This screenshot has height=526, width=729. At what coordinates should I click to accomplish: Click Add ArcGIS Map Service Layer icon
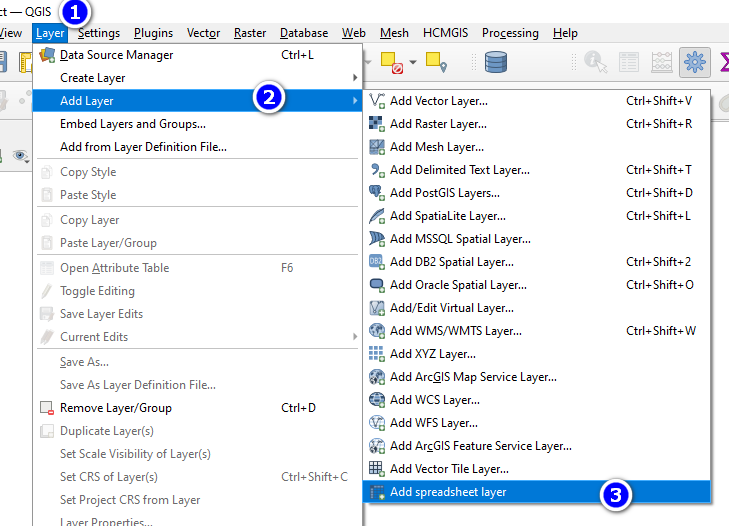click(377, 377)
